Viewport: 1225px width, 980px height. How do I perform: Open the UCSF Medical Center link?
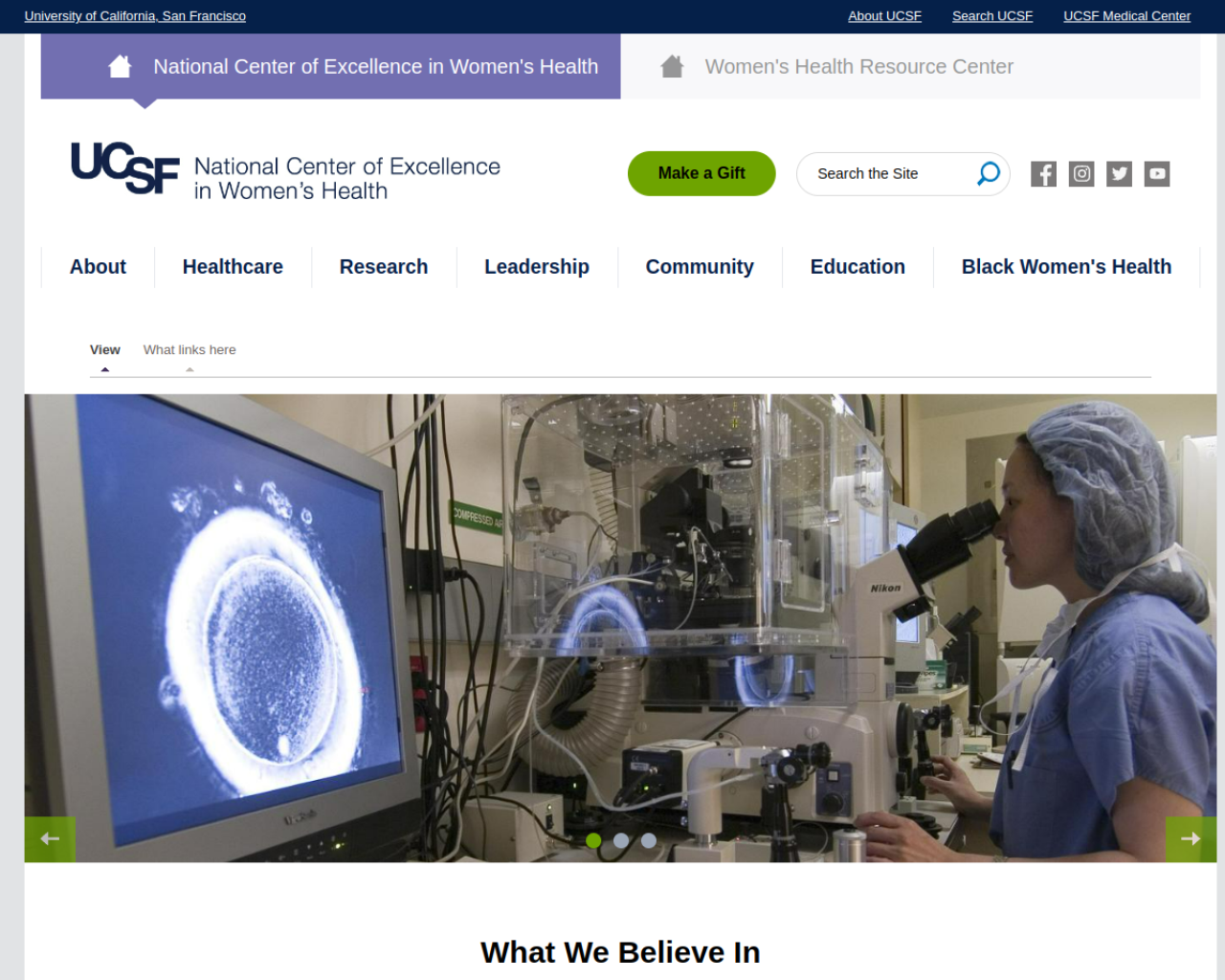[1126, 16]
